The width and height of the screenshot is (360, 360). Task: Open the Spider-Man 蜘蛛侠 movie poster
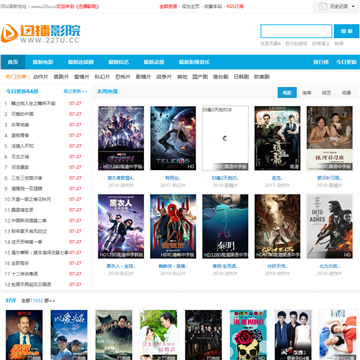point(173,226)
